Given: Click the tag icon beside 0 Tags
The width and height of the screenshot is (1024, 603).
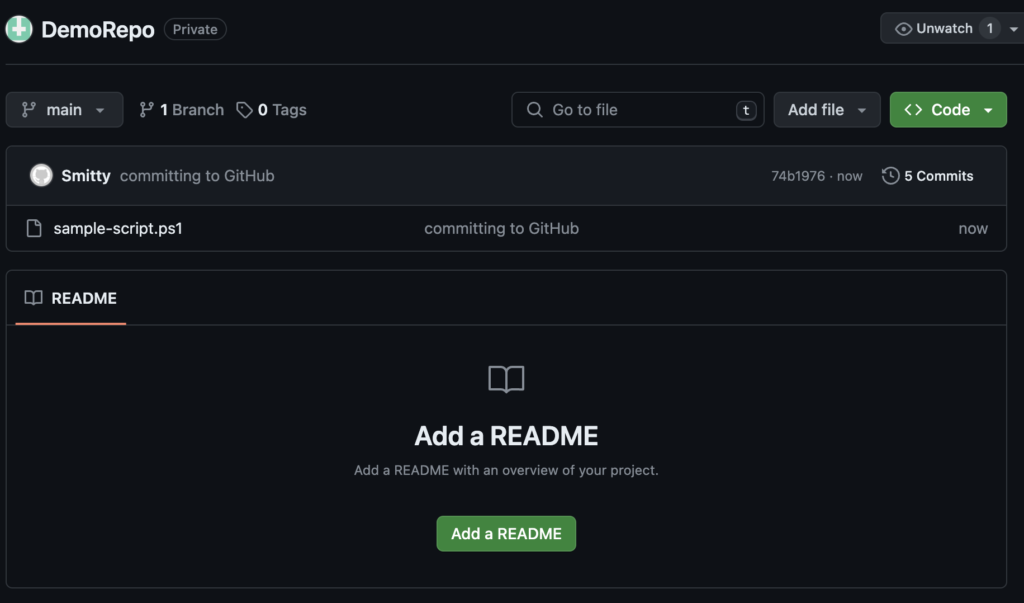Looking at the screenshot, I should point(244,110).
